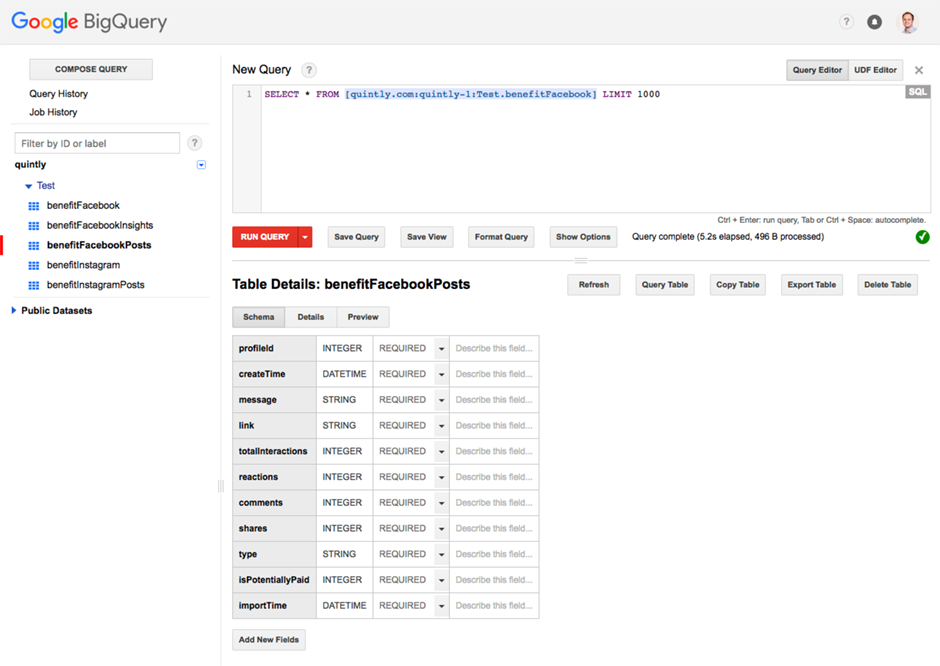Click the Google BigQuery logo

(x=89, y=22)
